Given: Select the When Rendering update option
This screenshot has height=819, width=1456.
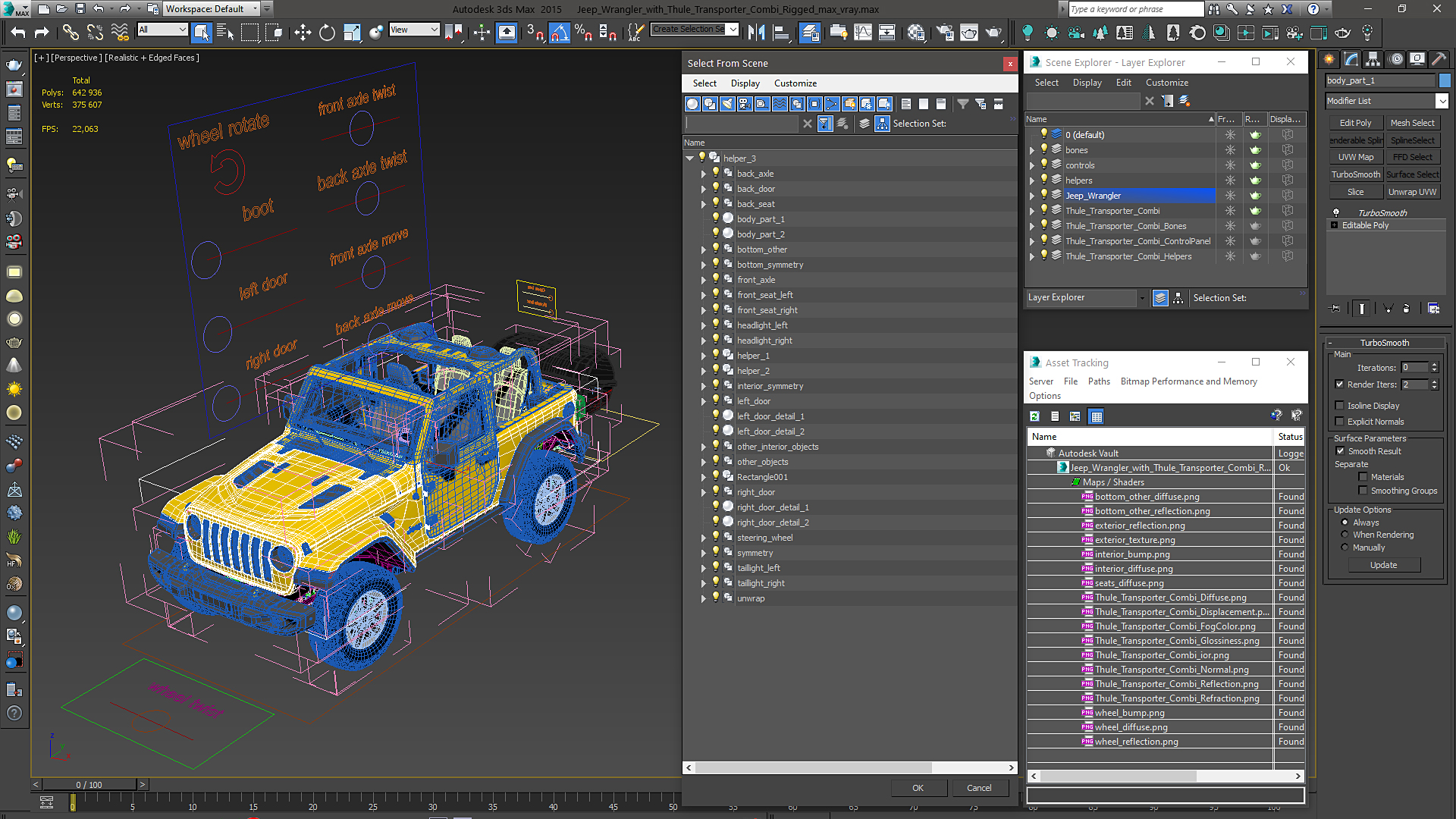Looking at the screenshot, I should 1345,535.
